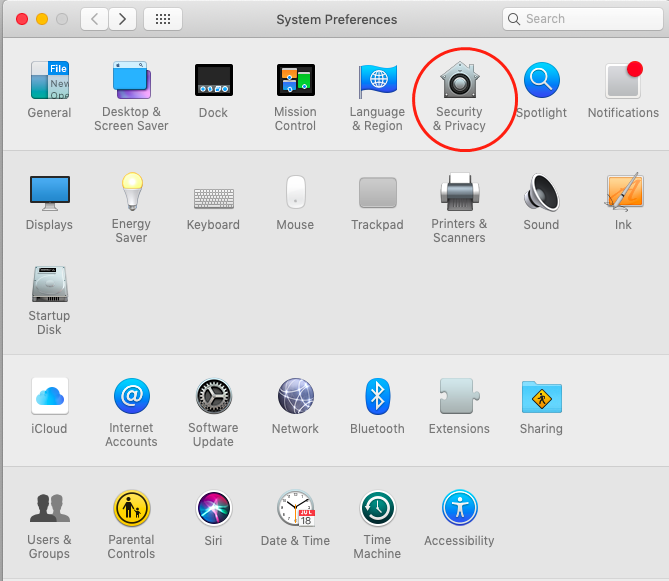The height and width of the screenshot is (581, 669).
Task: Click the Search field in the toolbar
Action: click(x=582, y=19)
